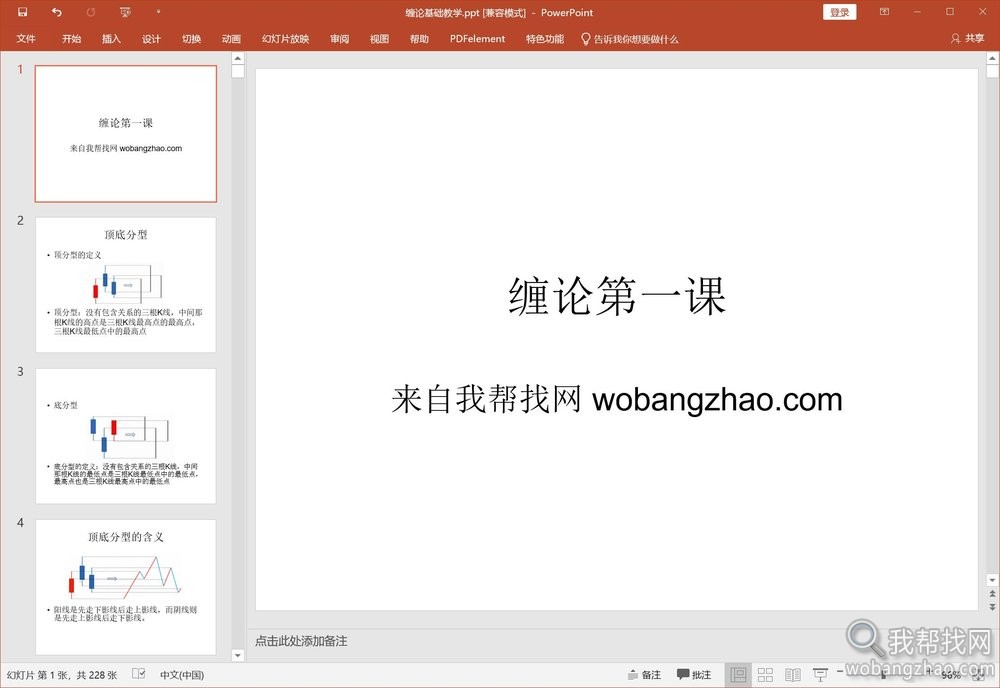Save the presentation via Quick Access toolbar
Viewport: 1000px width, 688px height.
pyautogui.click(x=22, y=12)
